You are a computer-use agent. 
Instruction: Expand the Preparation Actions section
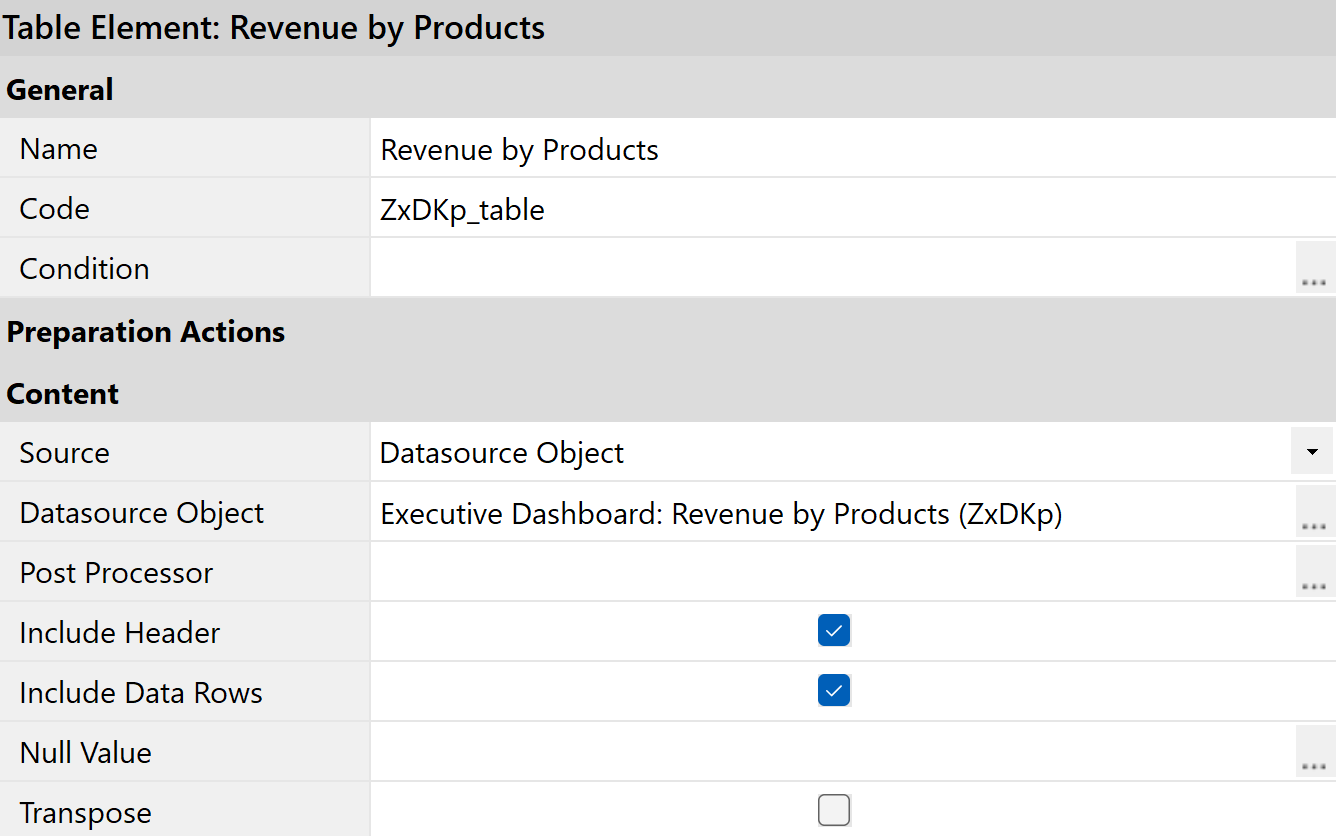(146, 332)
